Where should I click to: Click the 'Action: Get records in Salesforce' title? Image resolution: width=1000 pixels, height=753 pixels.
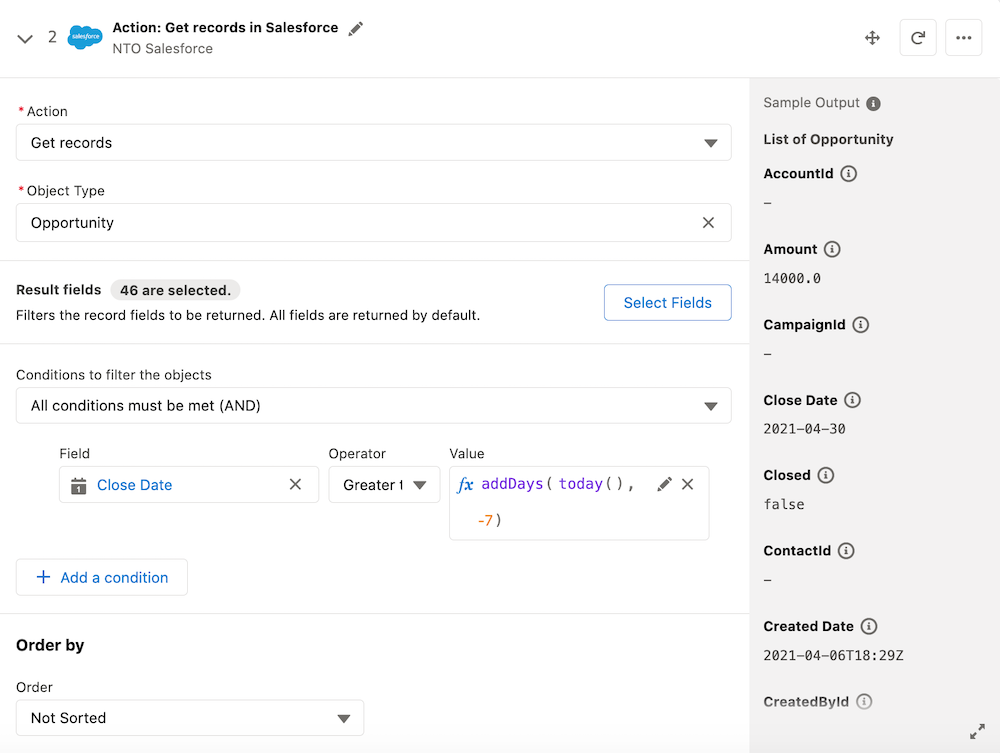225,27
